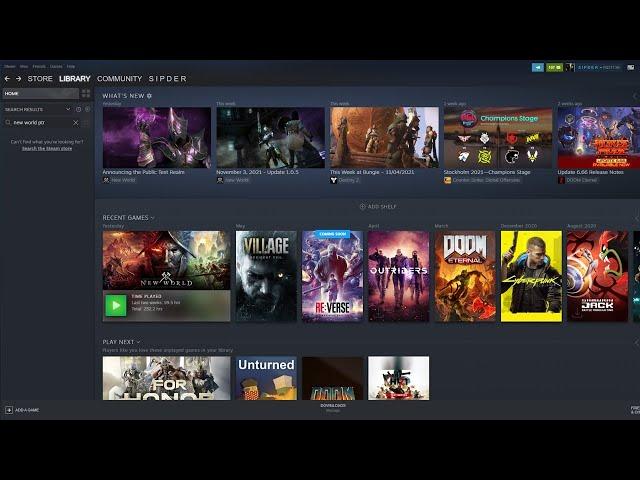
Task: Select the Samurai Jack game cover
Action: click(x=597, y=276)
